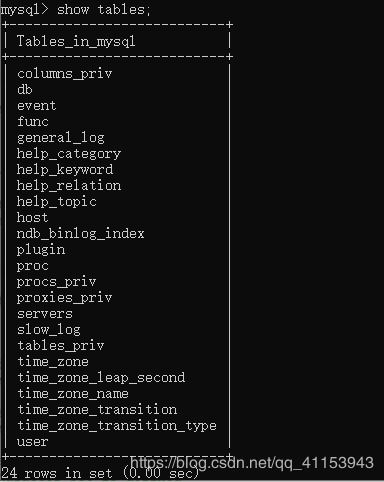This screenshot has height=482, width=384.
Task: Select the plugin table entry
Action: coord(41,250)
